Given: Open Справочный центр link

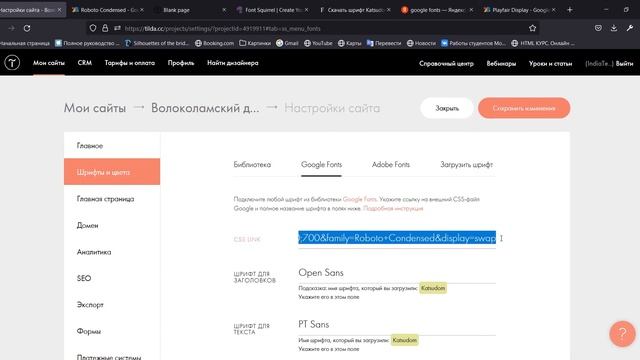Looking at the screenshot, I should pyautogui.click(x=446, y=63).
